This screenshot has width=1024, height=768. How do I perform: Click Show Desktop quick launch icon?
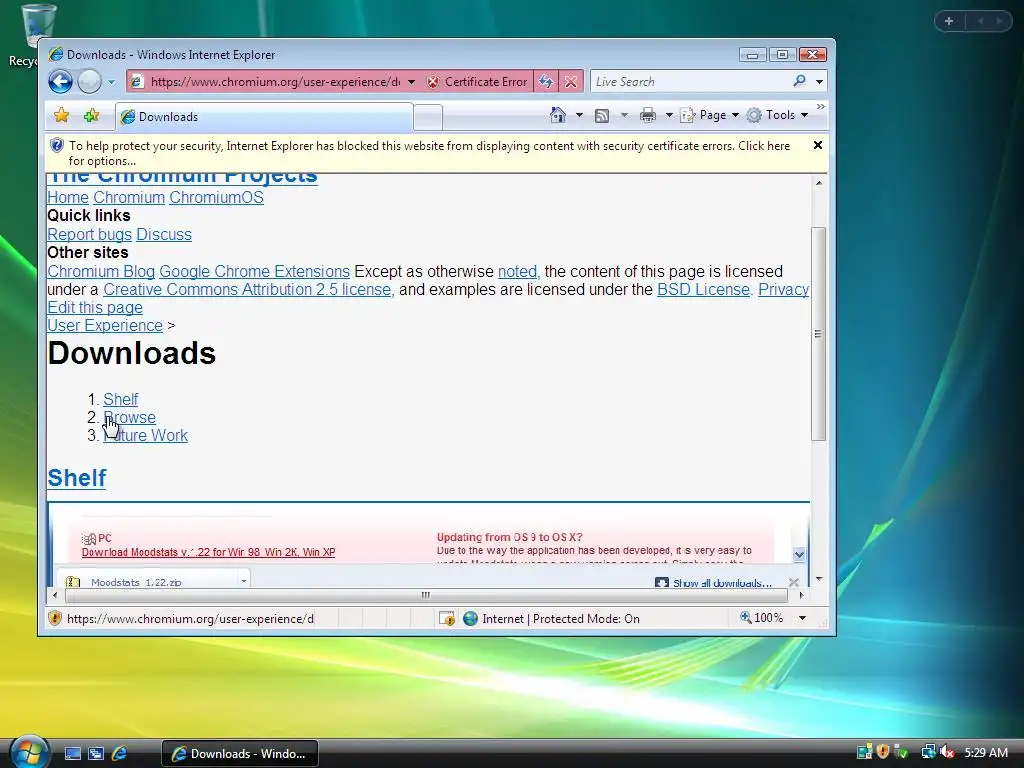point(72,753)
